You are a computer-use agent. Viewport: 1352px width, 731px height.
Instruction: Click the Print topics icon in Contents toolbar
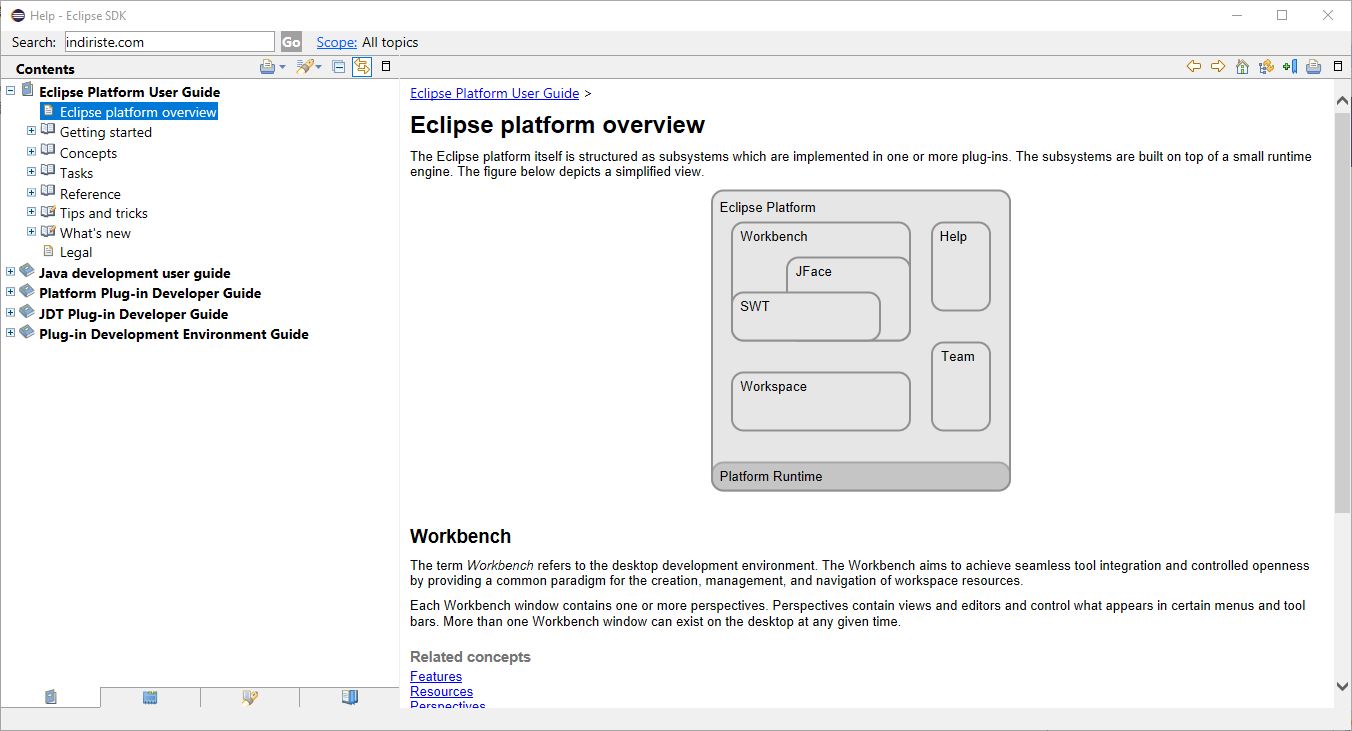tap(267, 67)
